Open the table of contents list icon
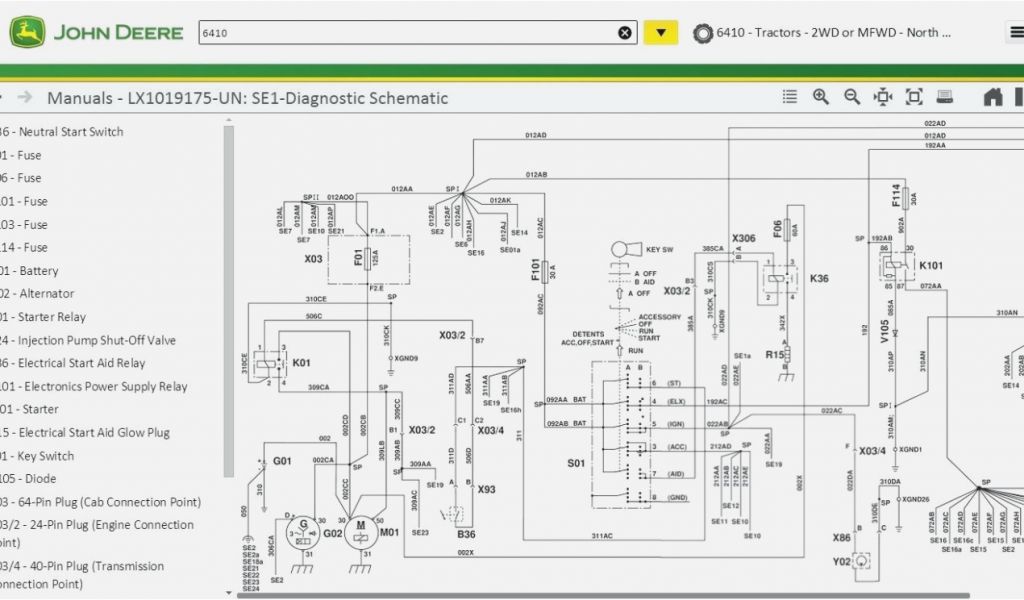This screenshot has width=1024, height=600. (x=790, y=97)
